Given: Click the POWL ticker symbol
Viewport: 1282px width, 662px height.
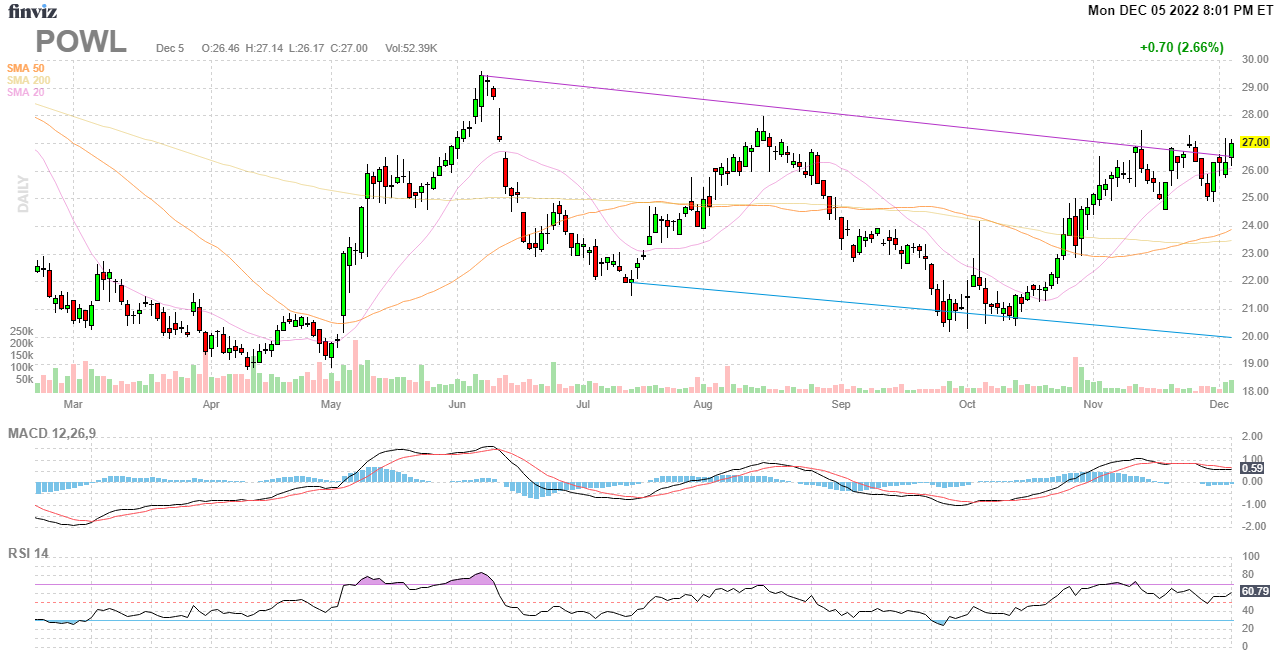Looking at the screenshot, I should click(x=81, y=43).
